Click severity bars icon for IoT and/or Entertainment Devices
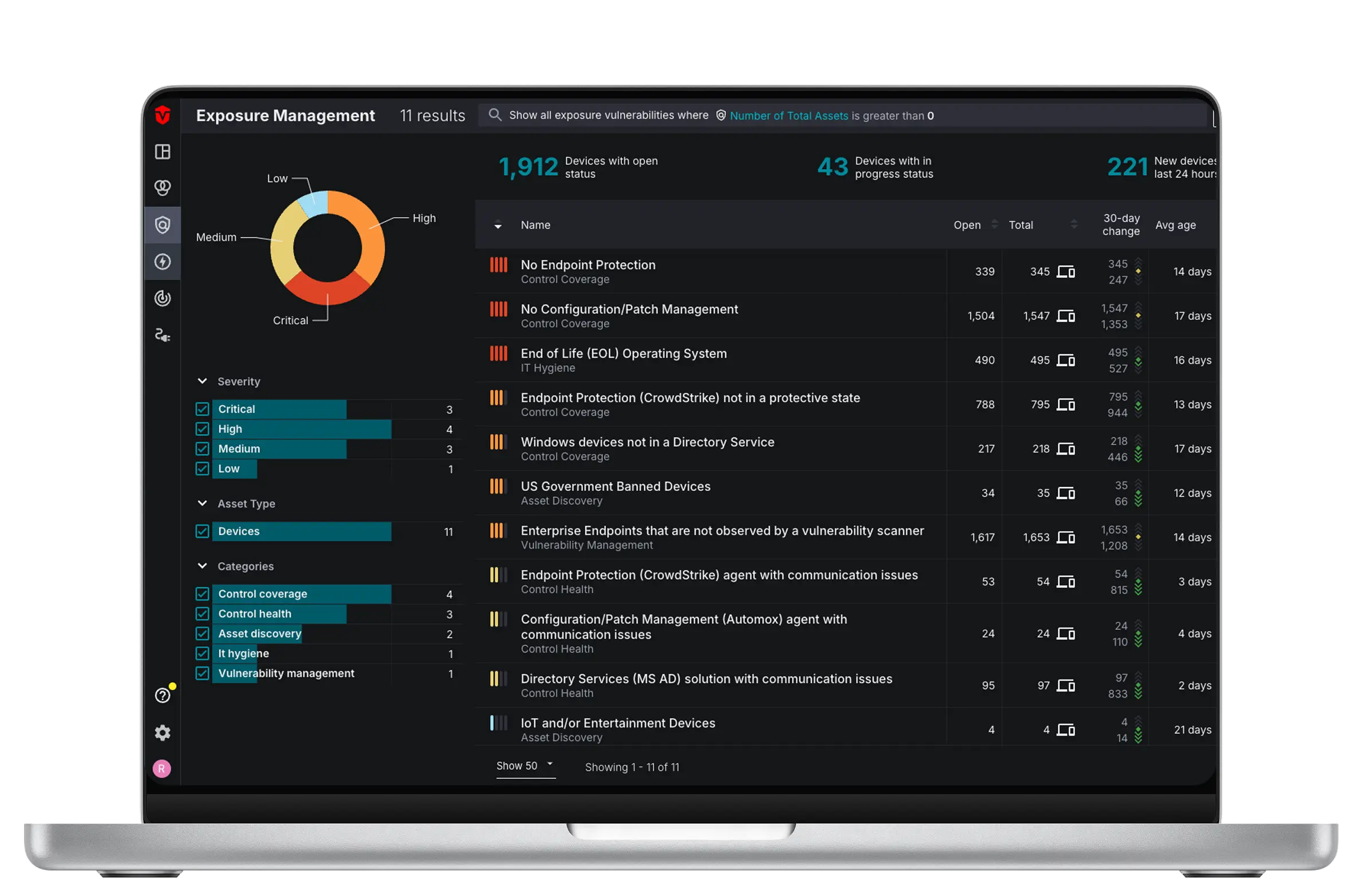1372x886 pixels. tap(498, 723)
